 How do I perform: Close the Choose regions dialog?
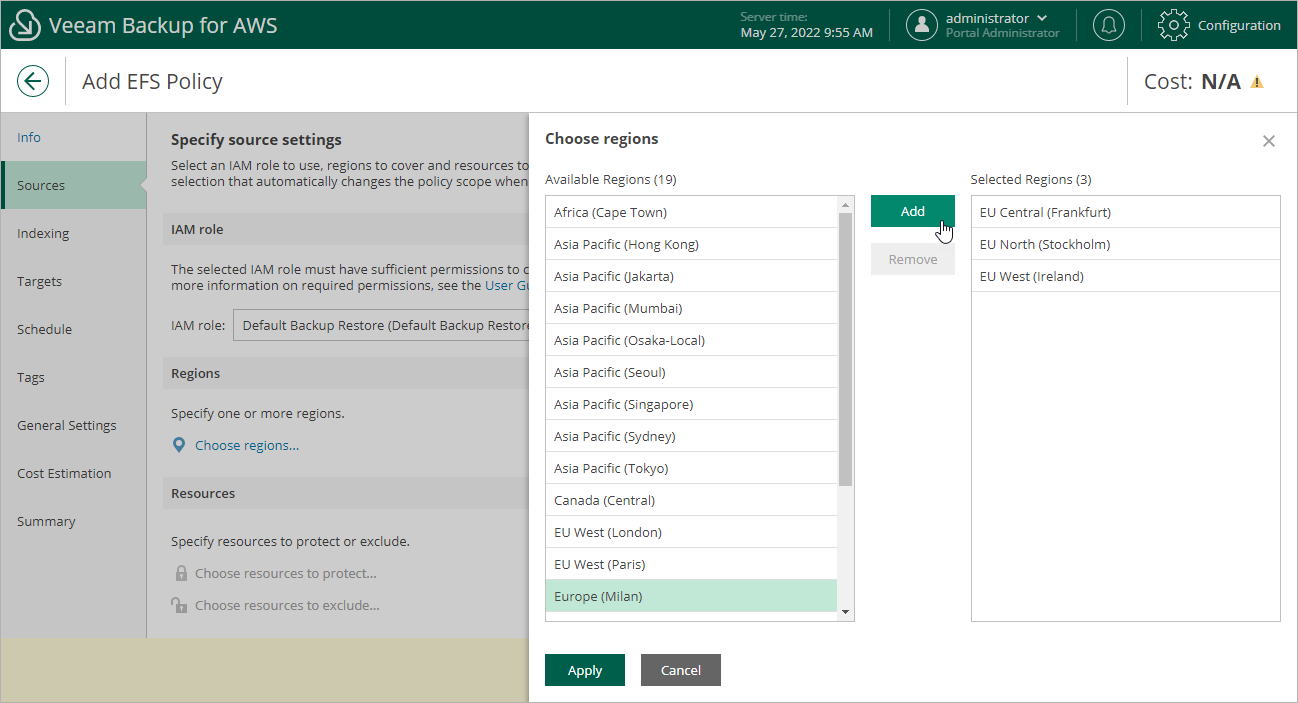click(1268, 140)
